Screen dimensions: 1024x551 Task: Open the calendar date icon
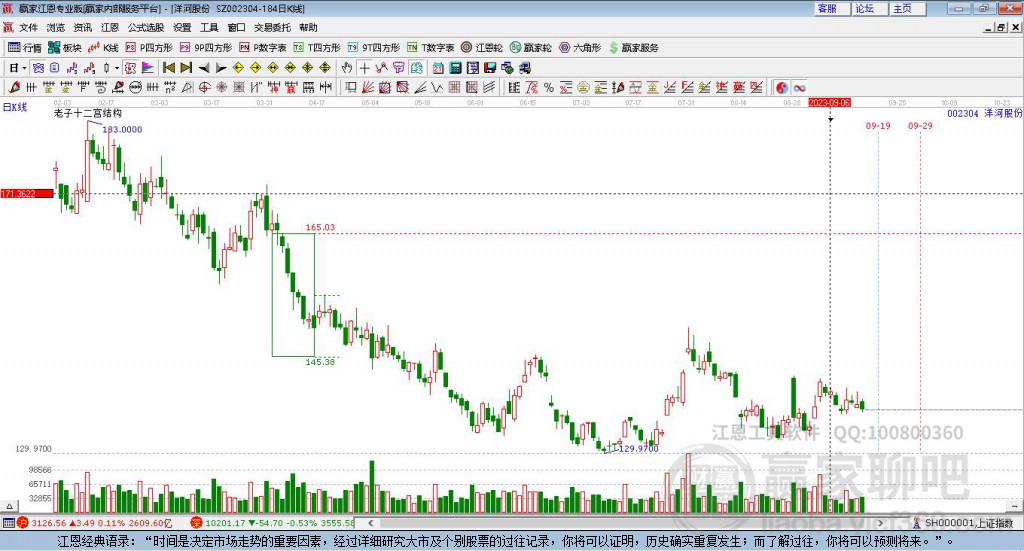[438, 68]
